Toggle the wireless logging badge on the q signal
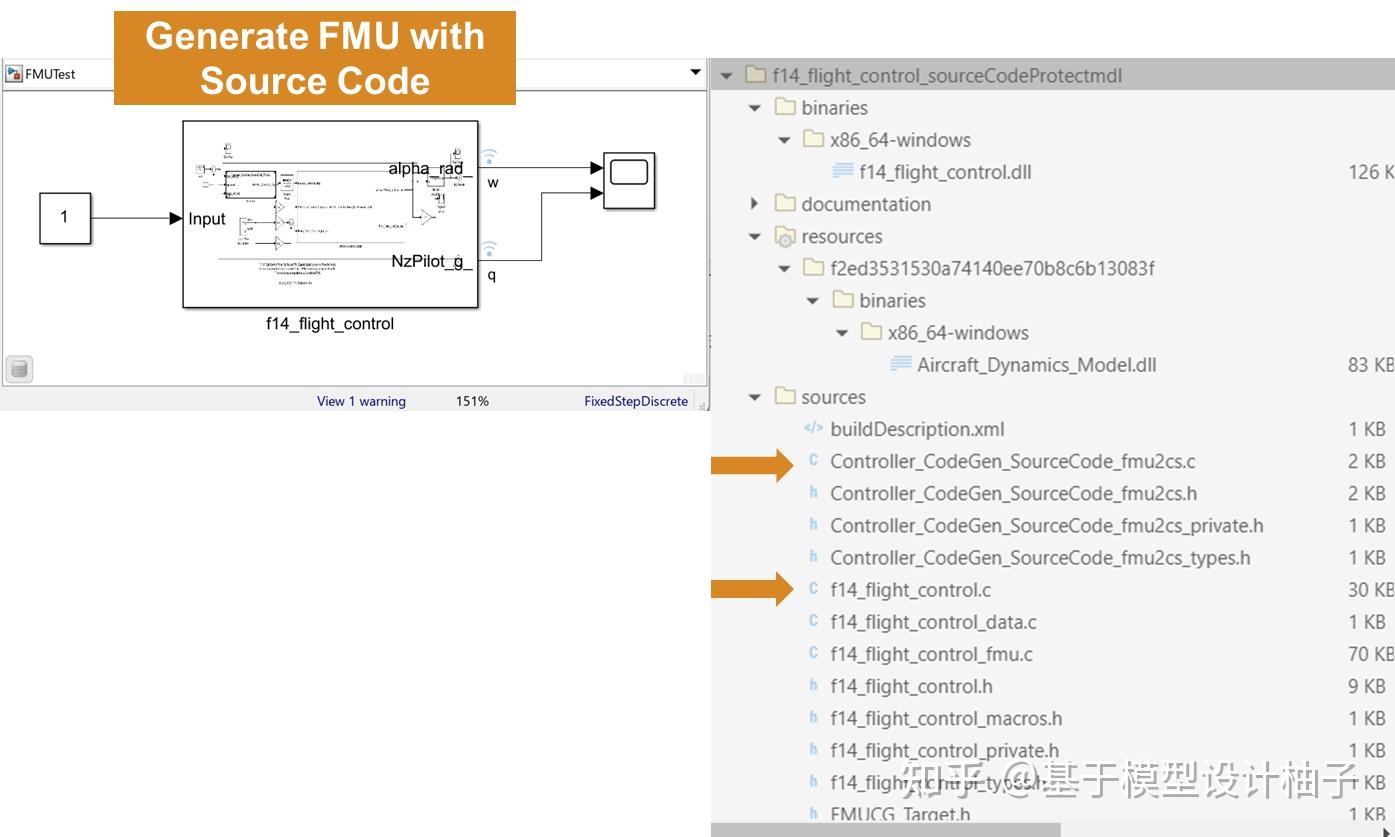Viewport: 1395px width, 837px height. [486, 249]
